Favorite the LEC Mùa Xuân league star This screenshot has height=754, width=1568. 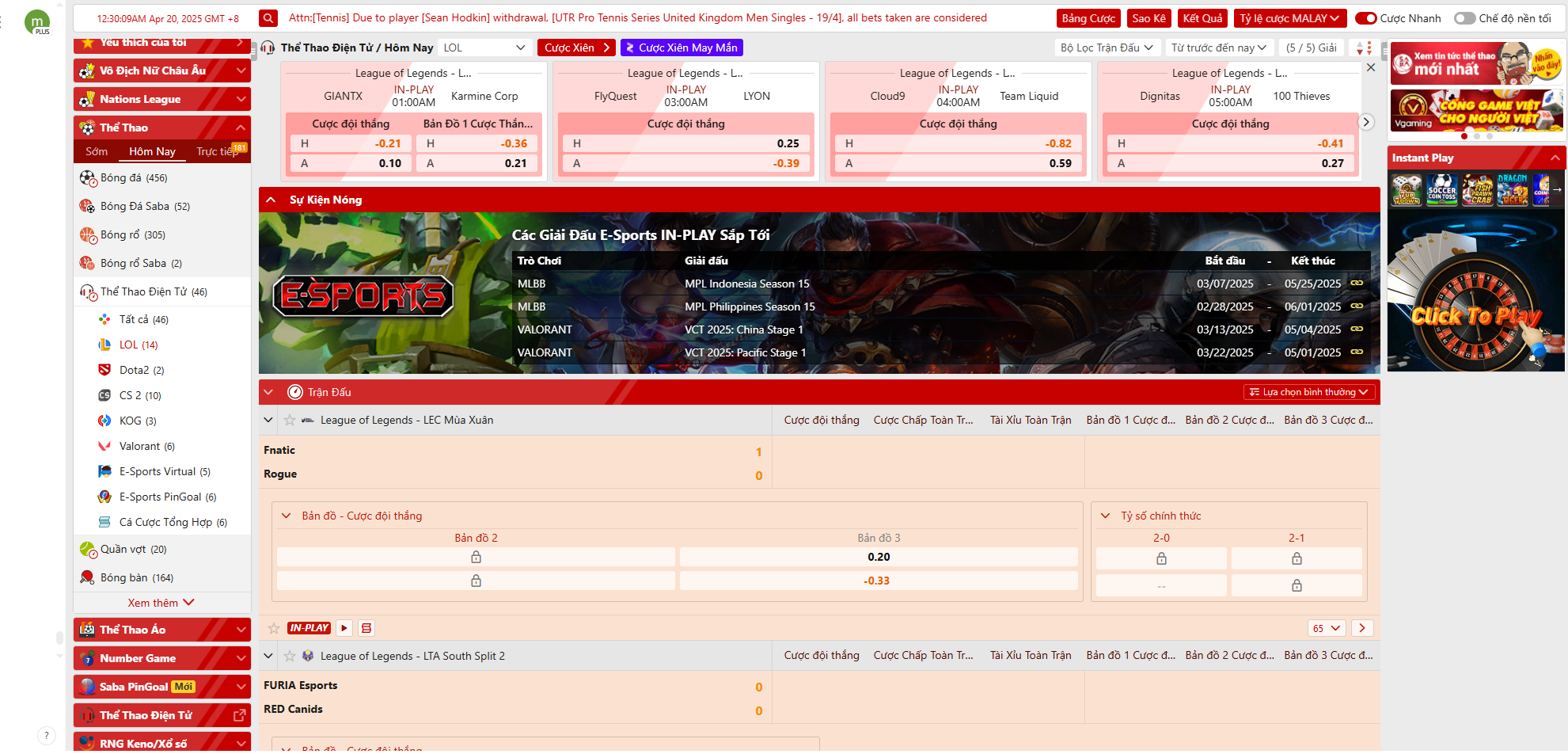pos(290,420)
